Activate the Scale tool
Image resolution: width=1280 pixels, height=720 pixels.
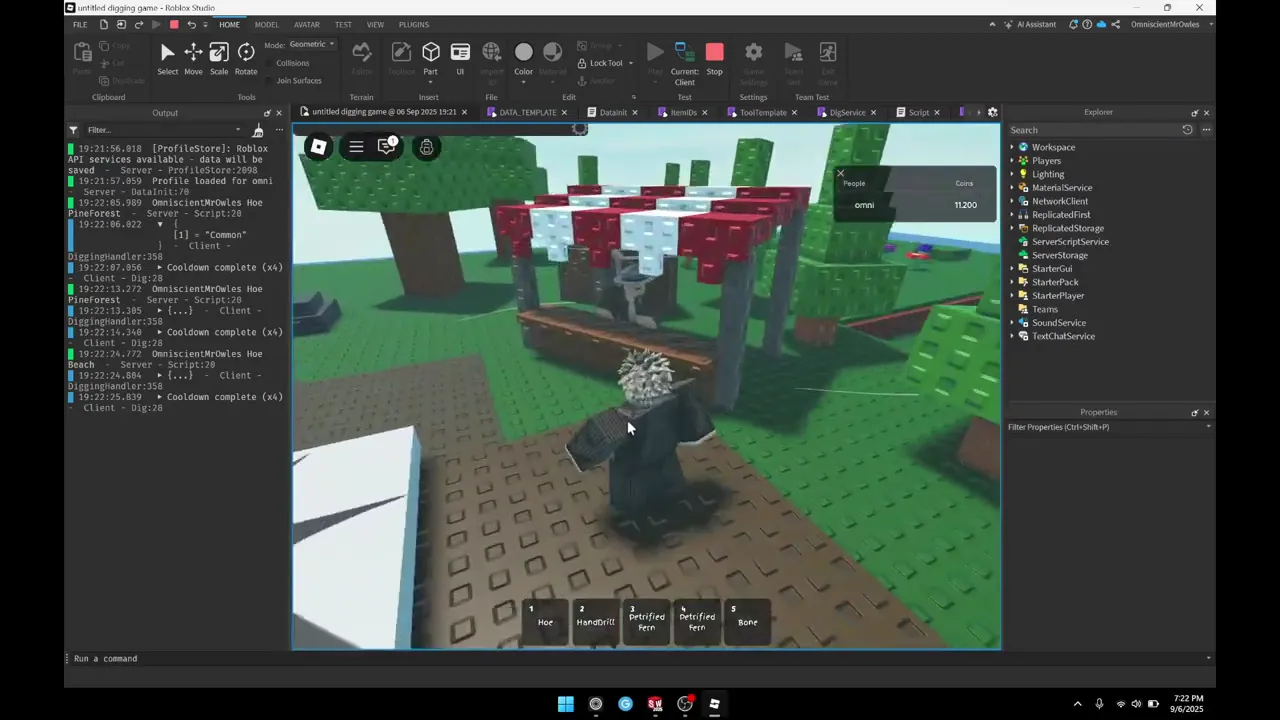219,59
